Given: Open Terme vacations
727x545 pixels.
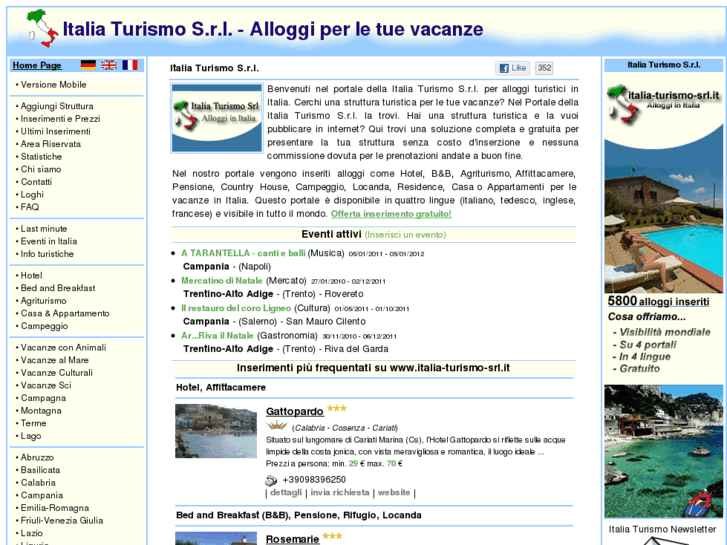Looking at the screenshot, I should 33,423.
